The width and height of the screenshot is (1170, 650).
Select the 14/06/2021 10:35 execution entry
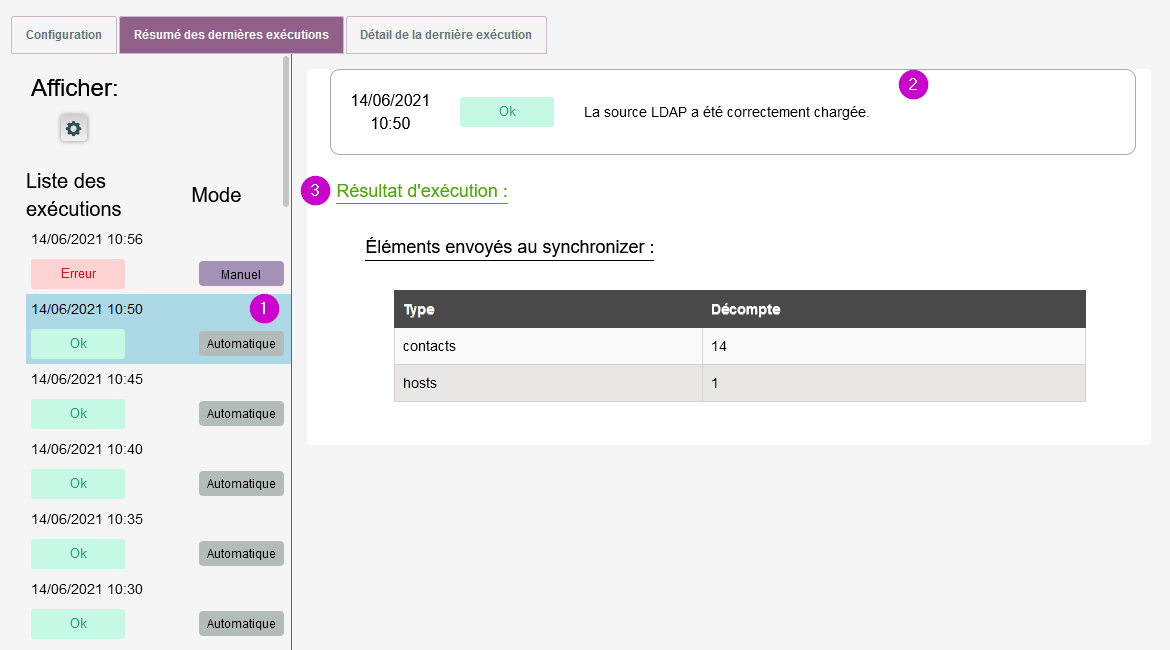pos(87,519)
